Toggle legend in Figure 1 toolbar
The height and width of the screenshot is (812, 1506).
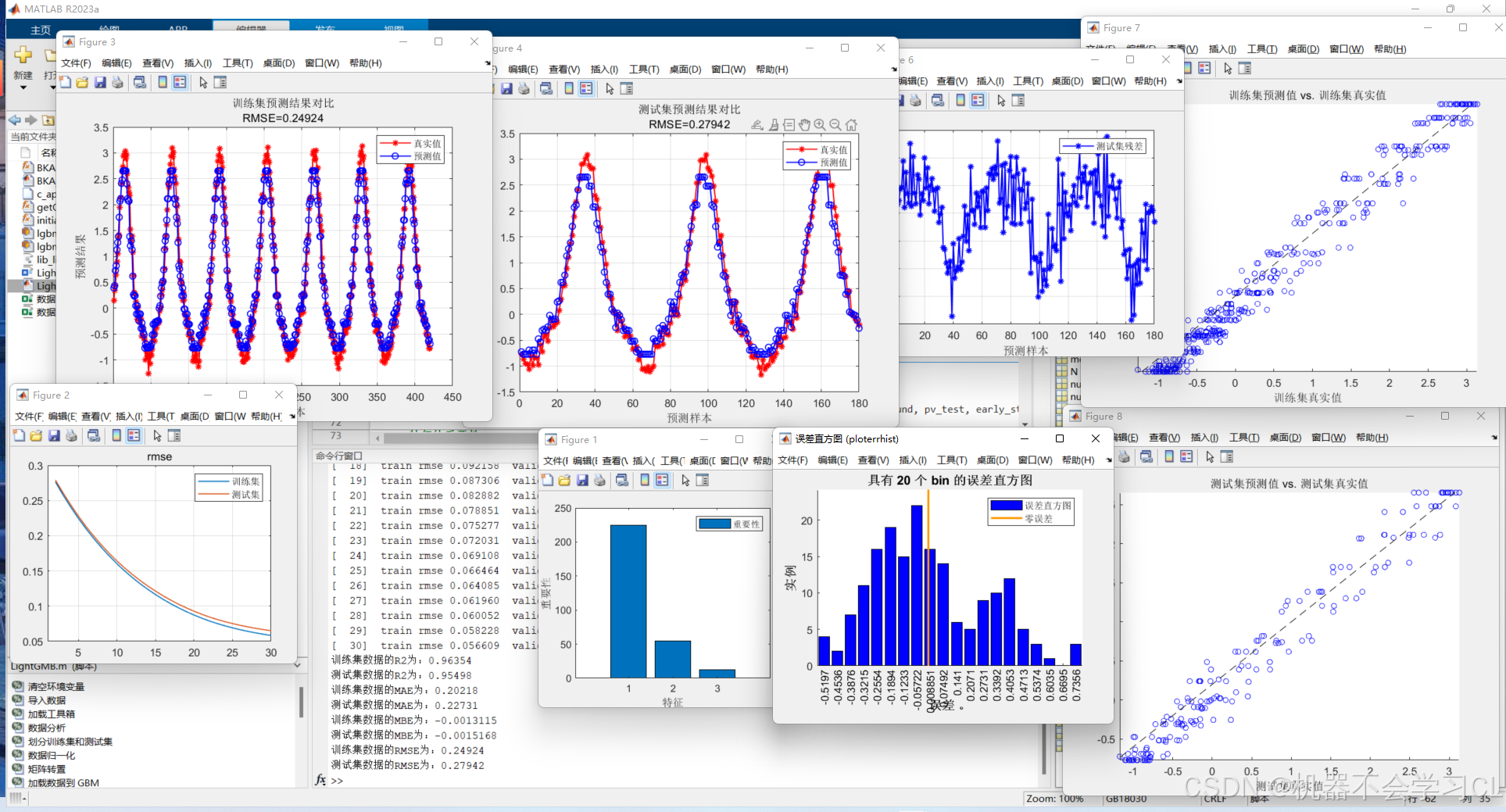[662, 481]
